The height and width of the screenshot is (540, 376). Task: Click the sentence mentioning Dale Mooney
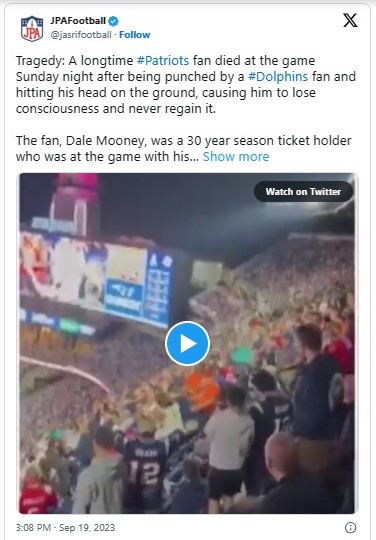(184, 148)
